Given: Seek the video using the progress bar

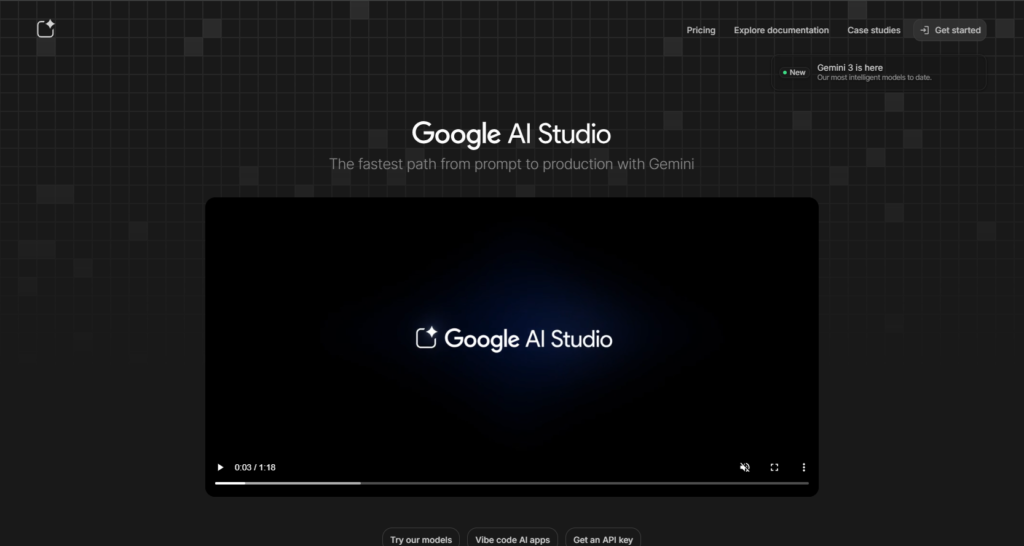Looking at the screenshot, I should [x=511, y=483].
